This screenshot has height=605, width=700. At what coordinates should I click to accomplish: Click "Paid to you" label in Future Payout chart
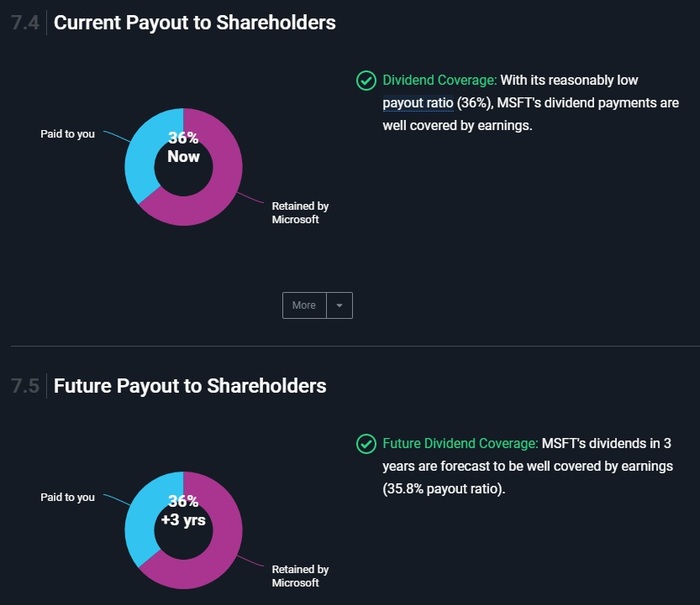(68, 497)
